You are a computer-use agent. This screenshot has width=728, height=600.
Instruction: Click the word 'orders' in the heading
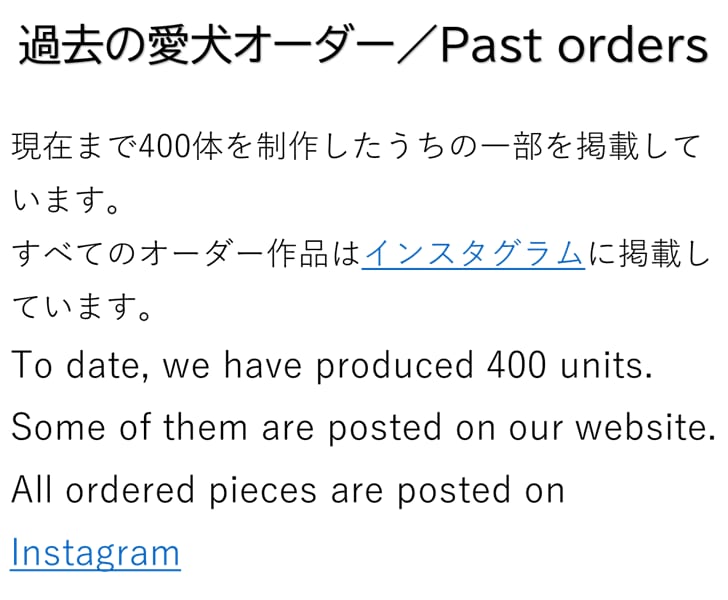pyautogui.click(x=632, y=45)
